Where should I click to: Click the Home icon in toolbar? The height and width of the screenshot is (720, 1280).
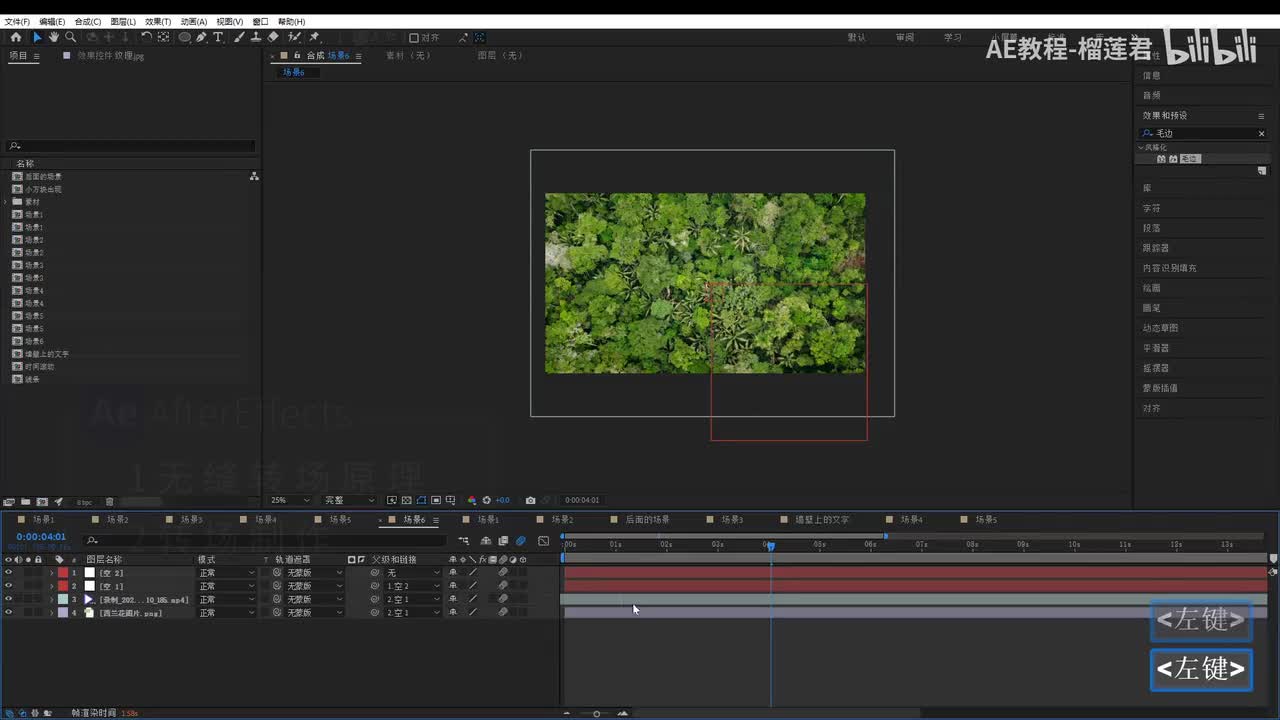click(x=15, y=37)
